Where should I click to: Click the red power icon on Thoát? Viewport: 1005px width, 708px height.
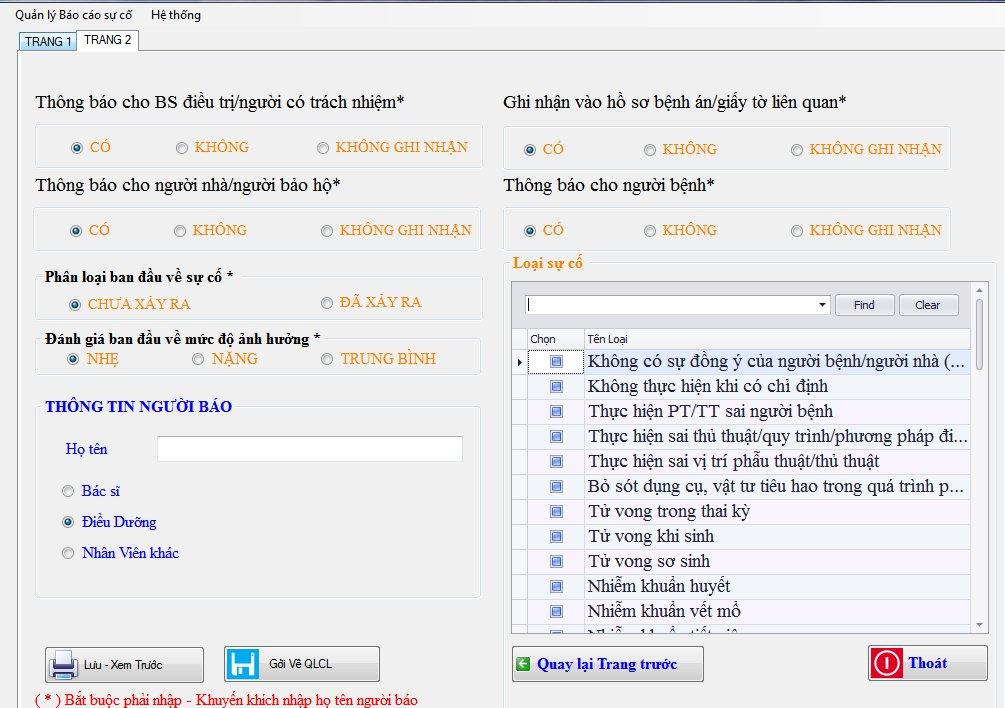[887, 663]
